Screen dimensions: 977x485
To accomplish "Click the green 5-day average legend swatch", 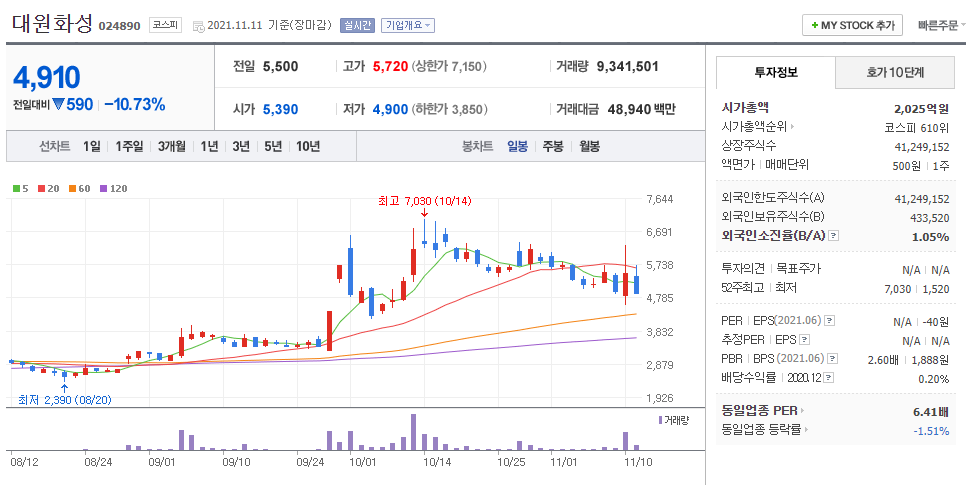I will (16, 188).
